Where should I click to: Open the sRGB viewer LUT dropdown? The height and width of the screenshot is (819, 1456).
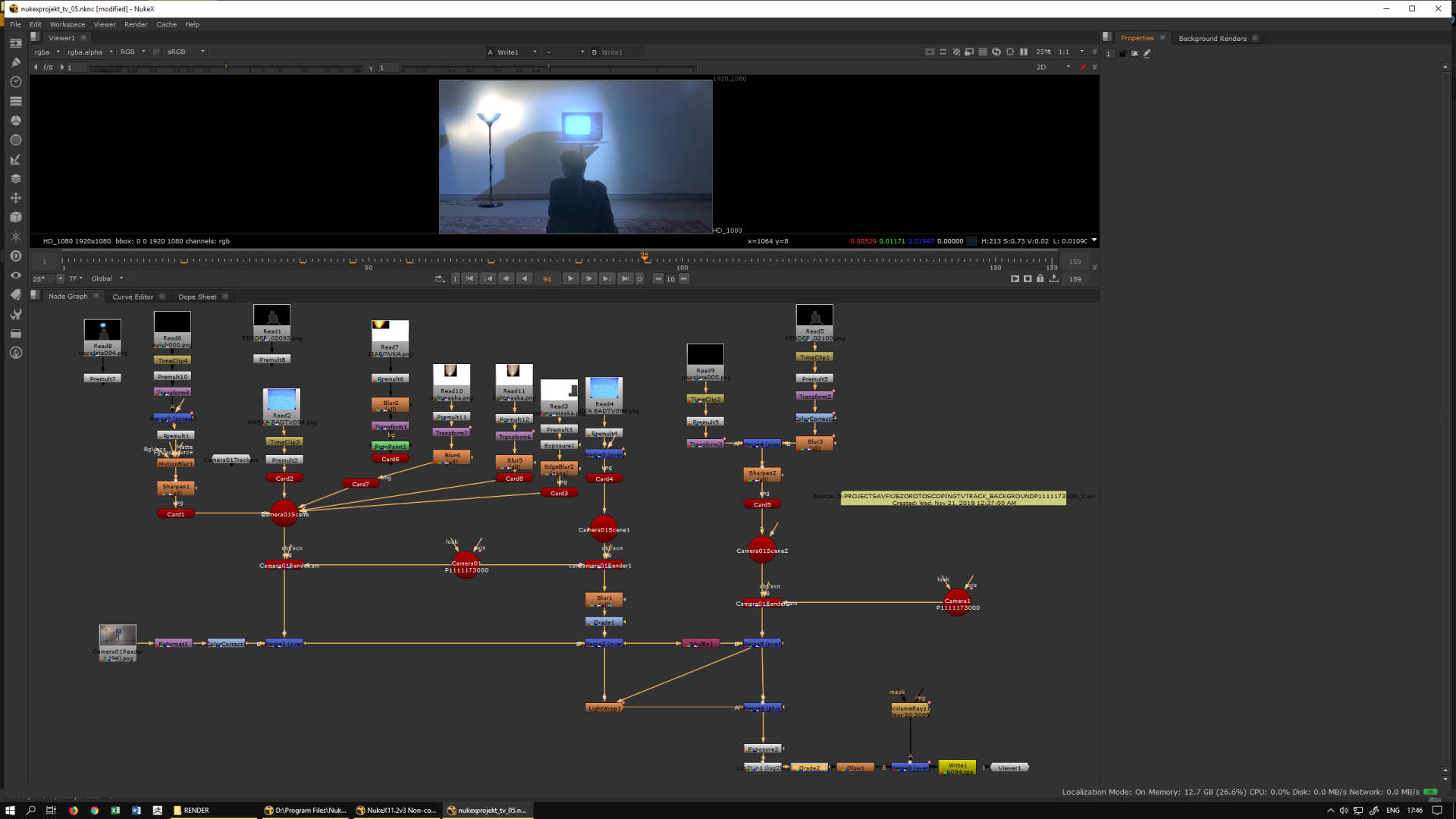pyautogui.click(x=186, y=52)
